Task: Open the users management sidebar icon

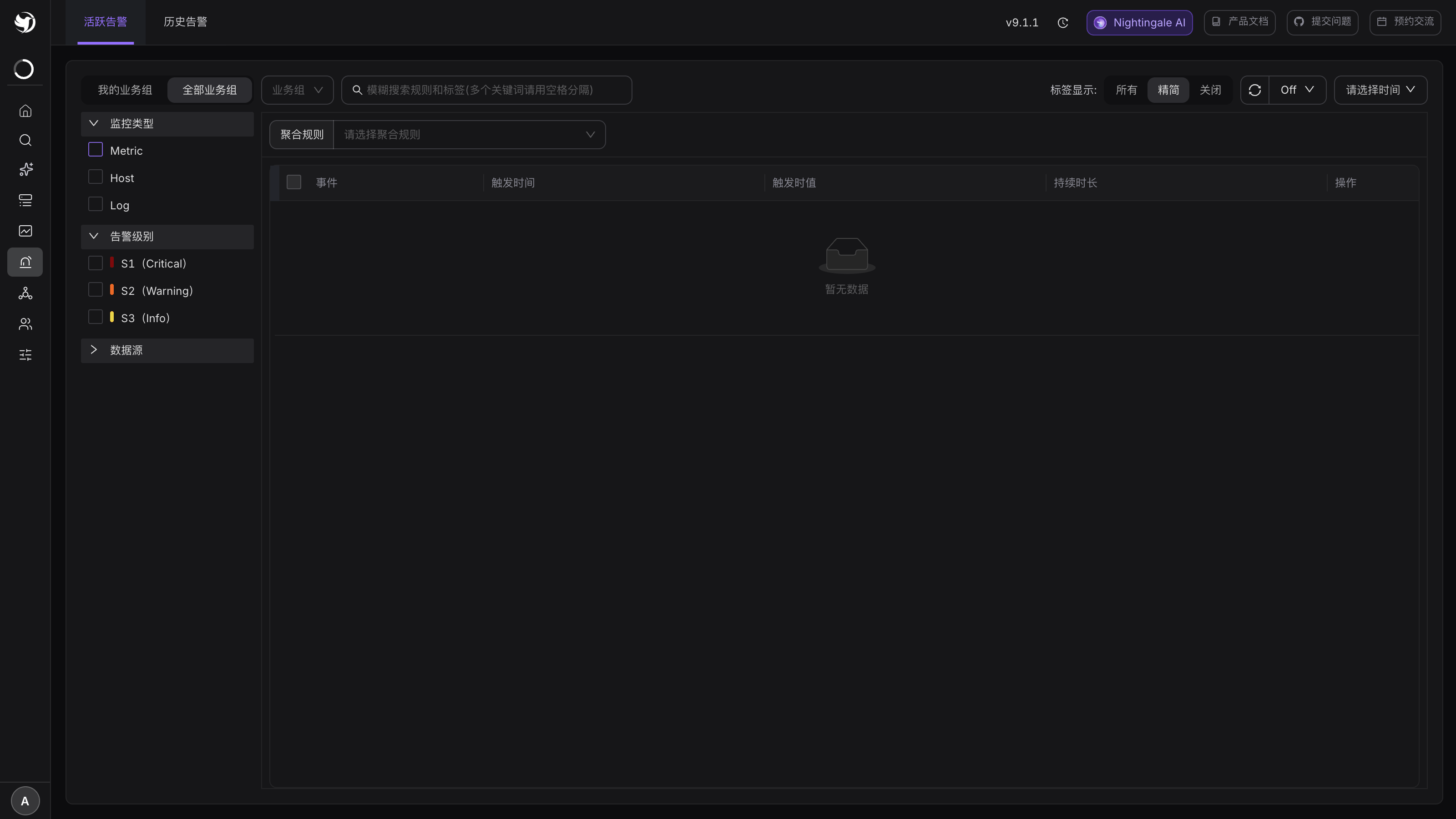Action: pos(25,324)
